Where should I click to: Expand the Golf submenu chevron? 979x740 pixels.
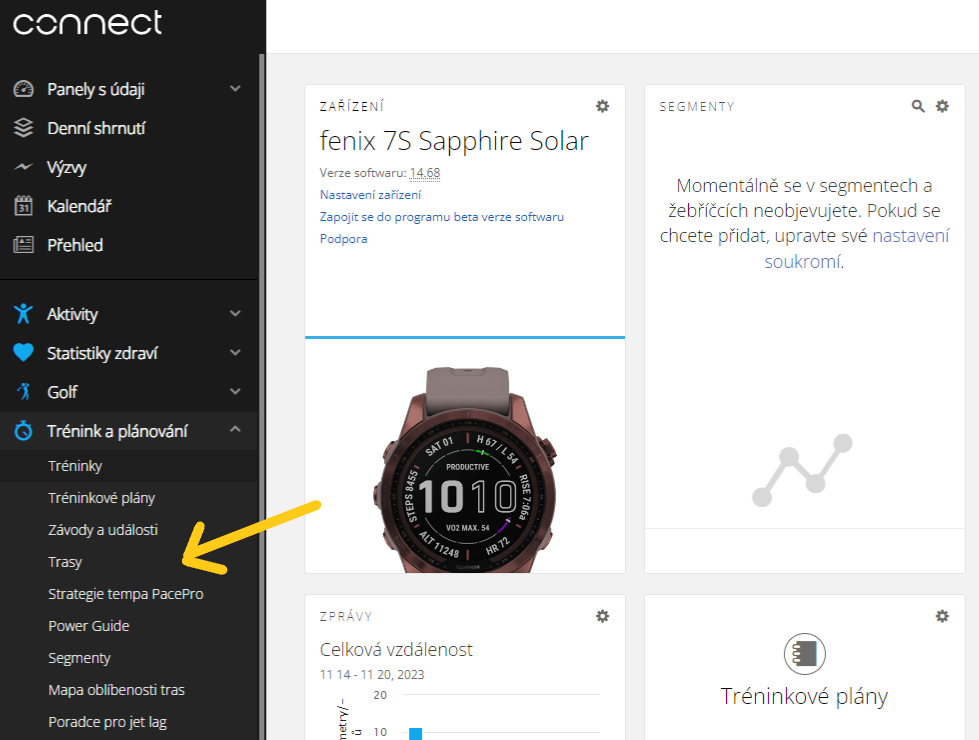pyautogui.click(x=235, y=392)
